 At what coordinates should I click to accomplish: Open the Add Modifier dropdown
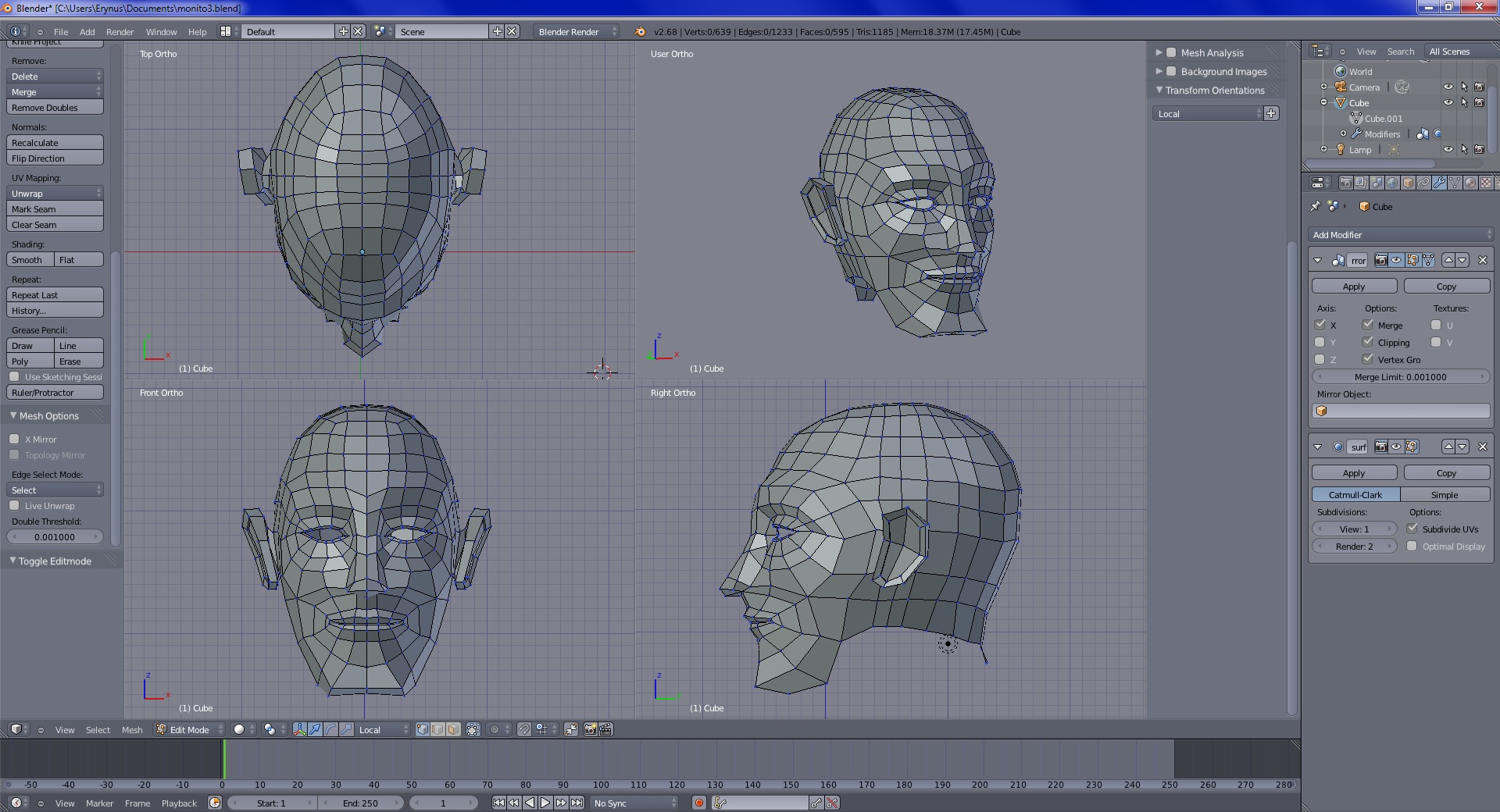[1400, 234]
